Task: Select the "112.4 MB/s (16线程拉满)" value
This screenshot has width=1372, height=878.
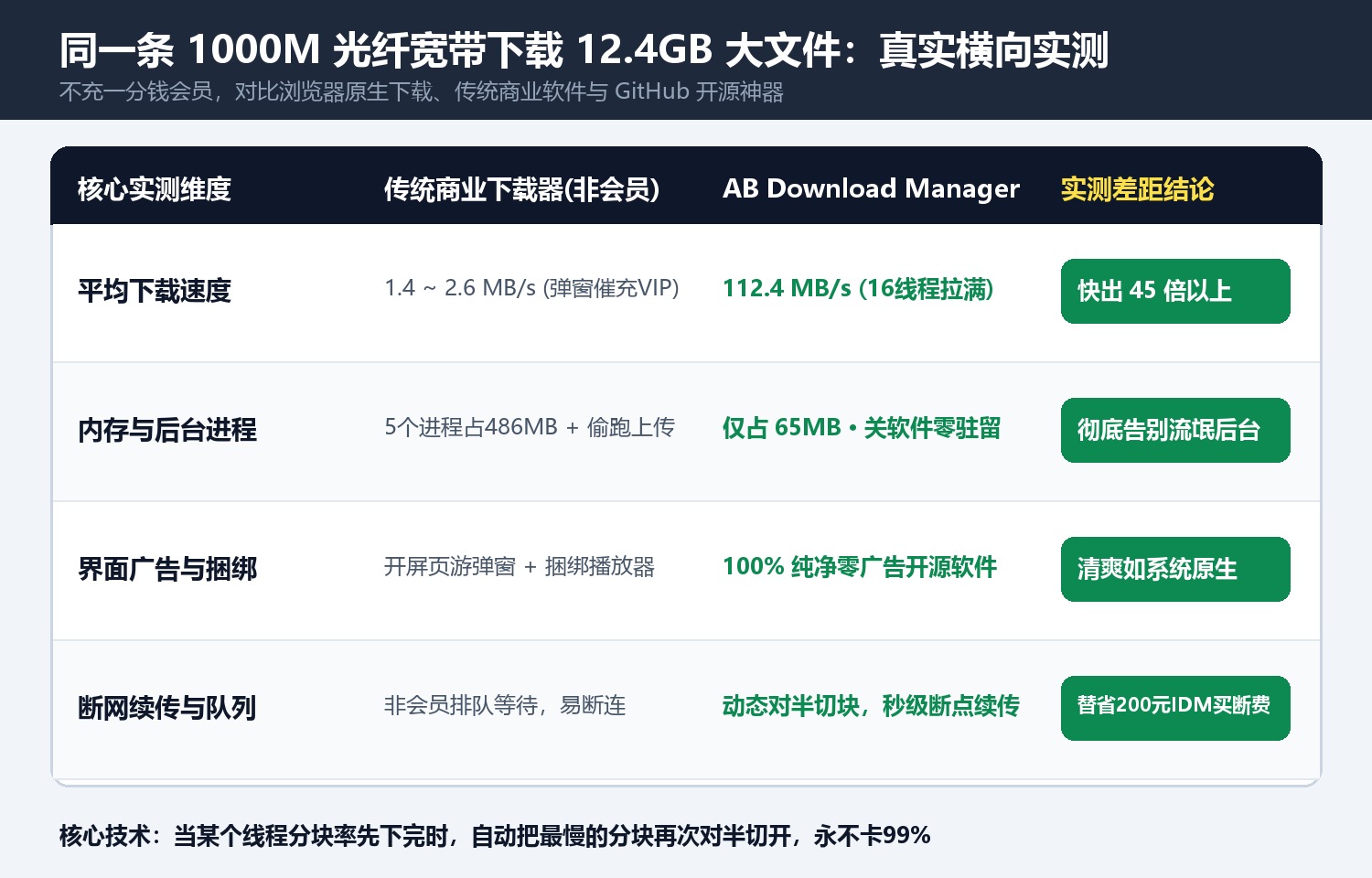Action: 858,289
